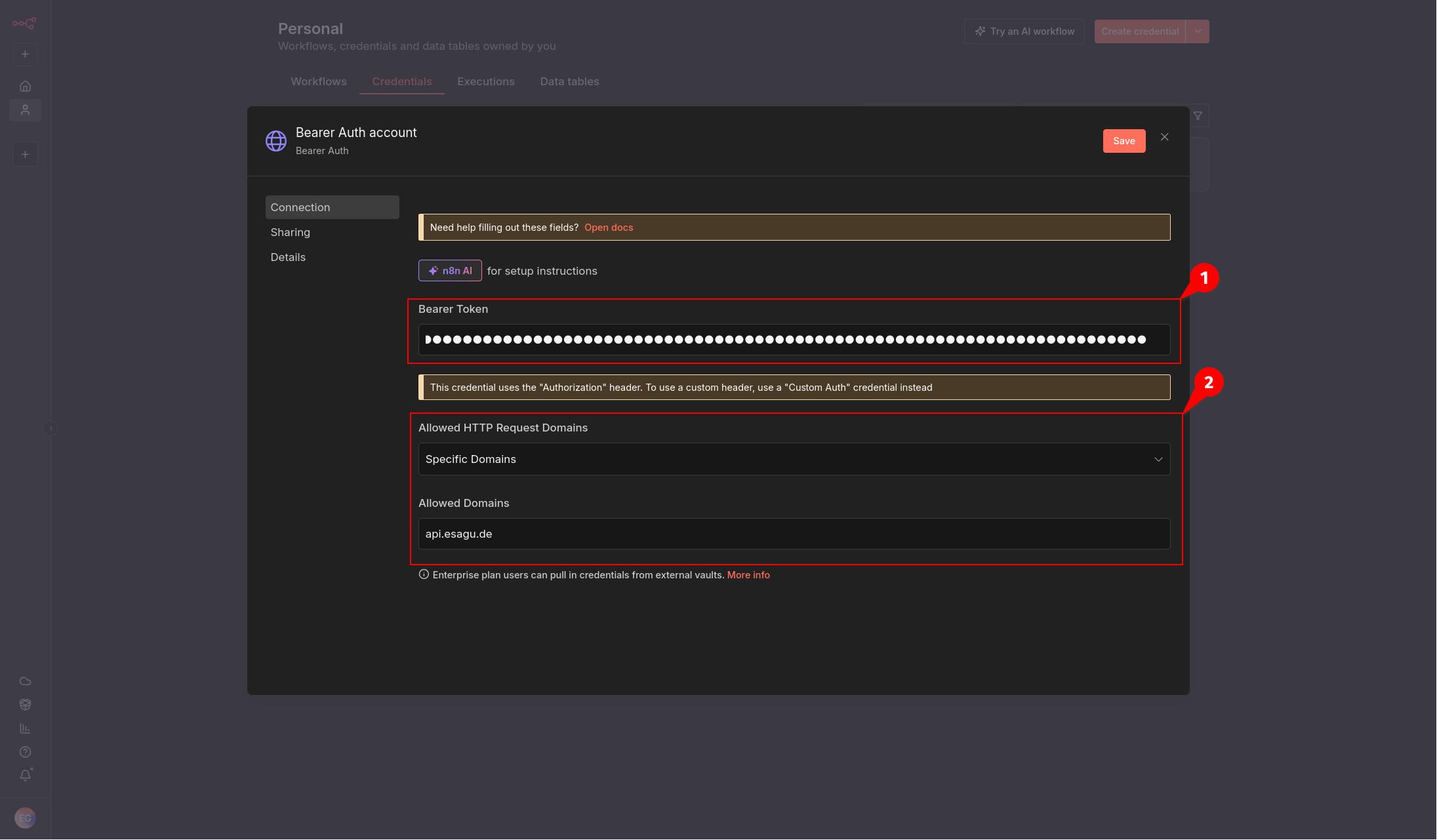Screen dimensions: 1437x840
Task: Open the Sharing section
Action: [x=333, y=232]
